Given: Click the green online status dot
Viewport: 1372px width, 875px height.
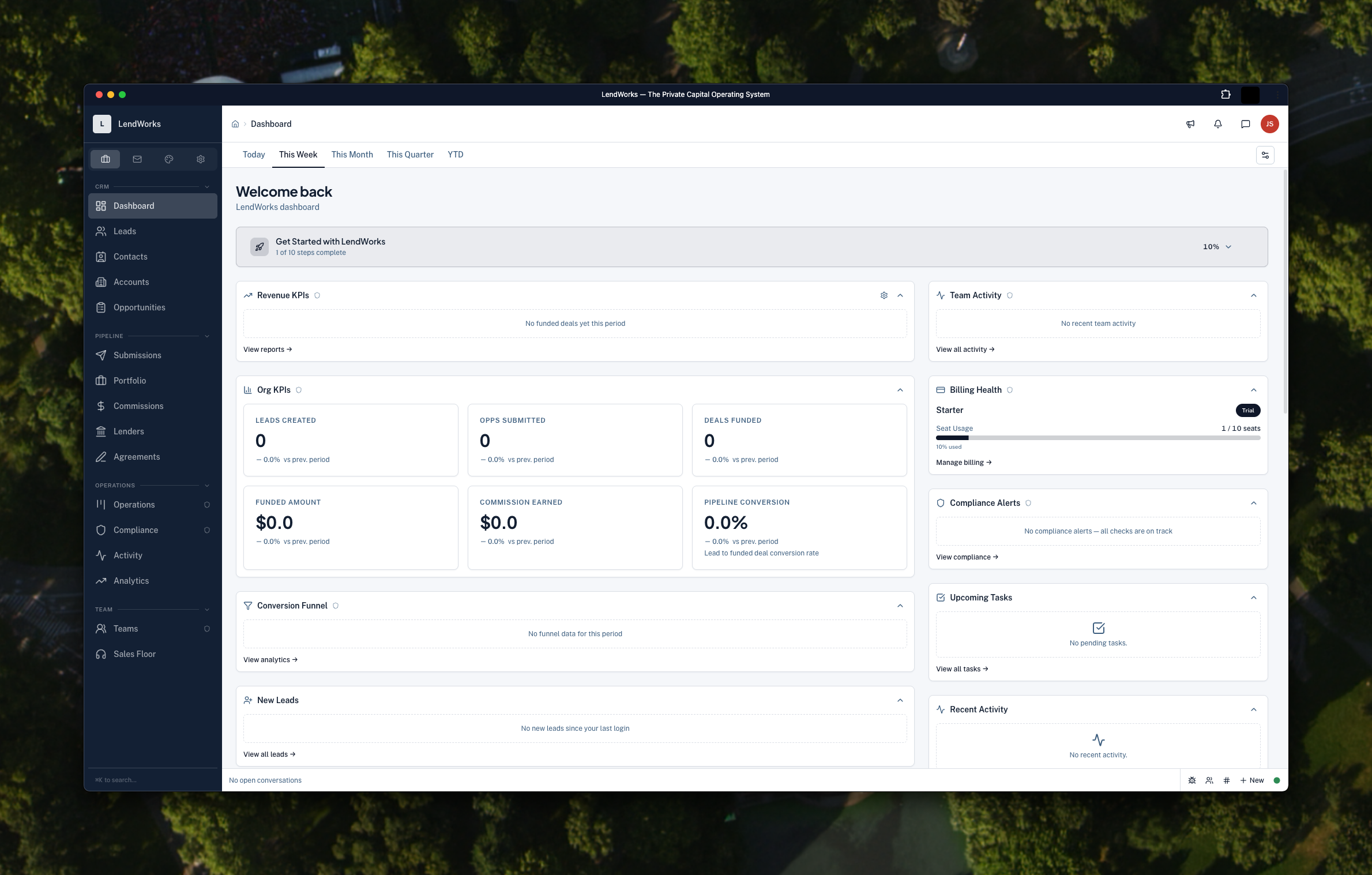Looking at the screenshot, I should 1277,780.
